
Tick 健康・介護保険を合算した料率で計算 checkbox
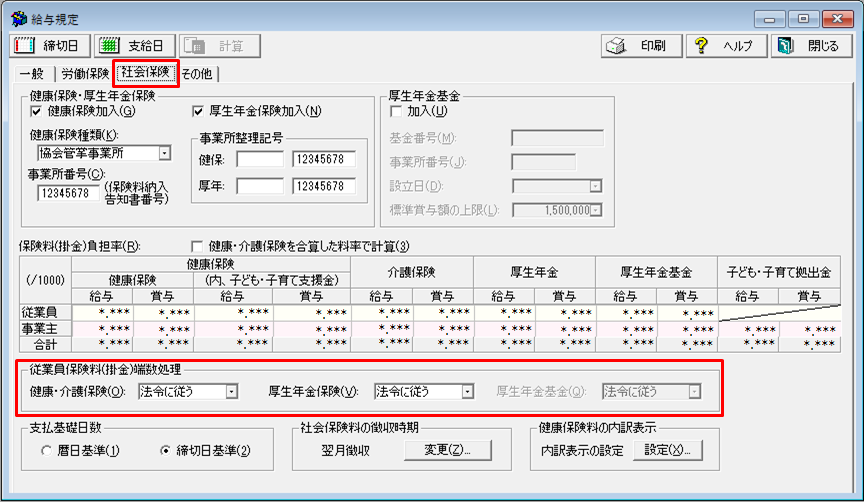(x=197, y=246)
